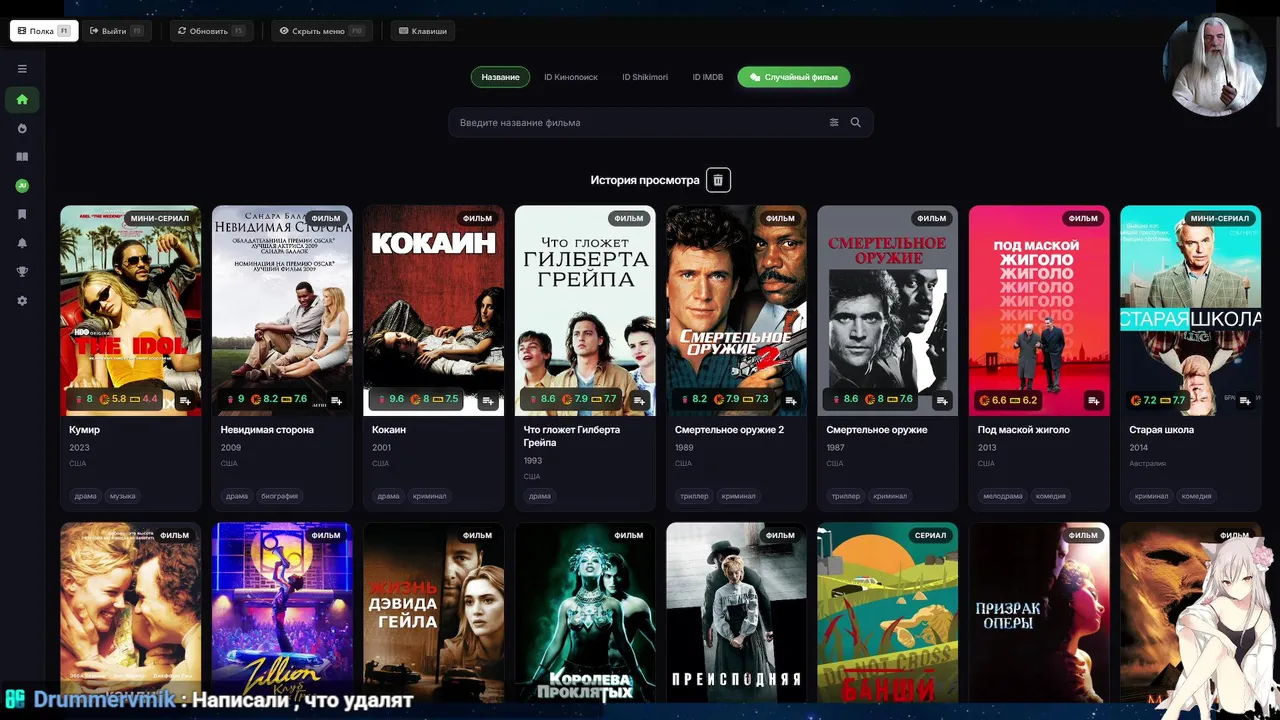Open the Преисподняя poster
Image resolution: width=1280 pixels, height=720 pixels.
tap(736, 612)
